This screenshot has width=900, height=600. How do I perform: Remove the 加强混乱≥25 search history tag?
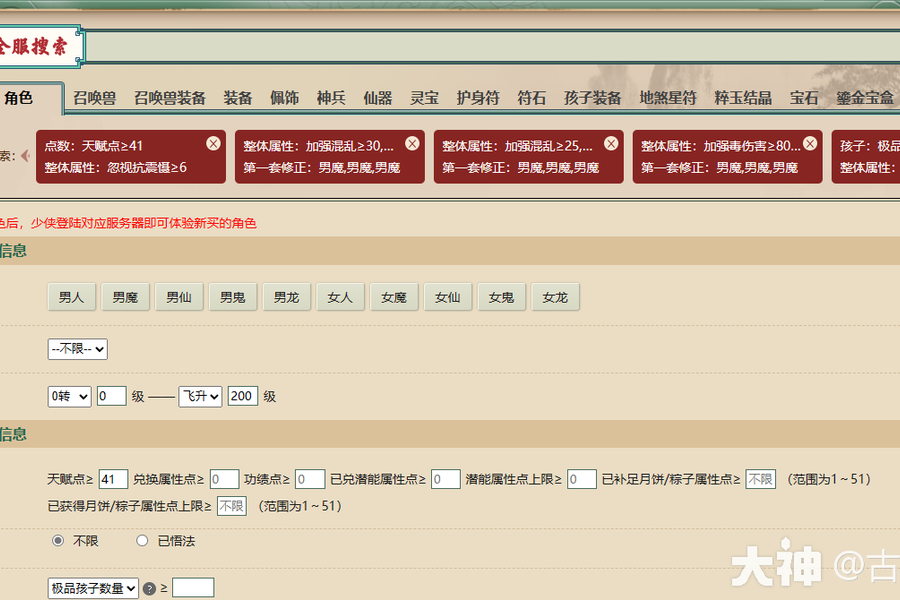tap(611, 144)
